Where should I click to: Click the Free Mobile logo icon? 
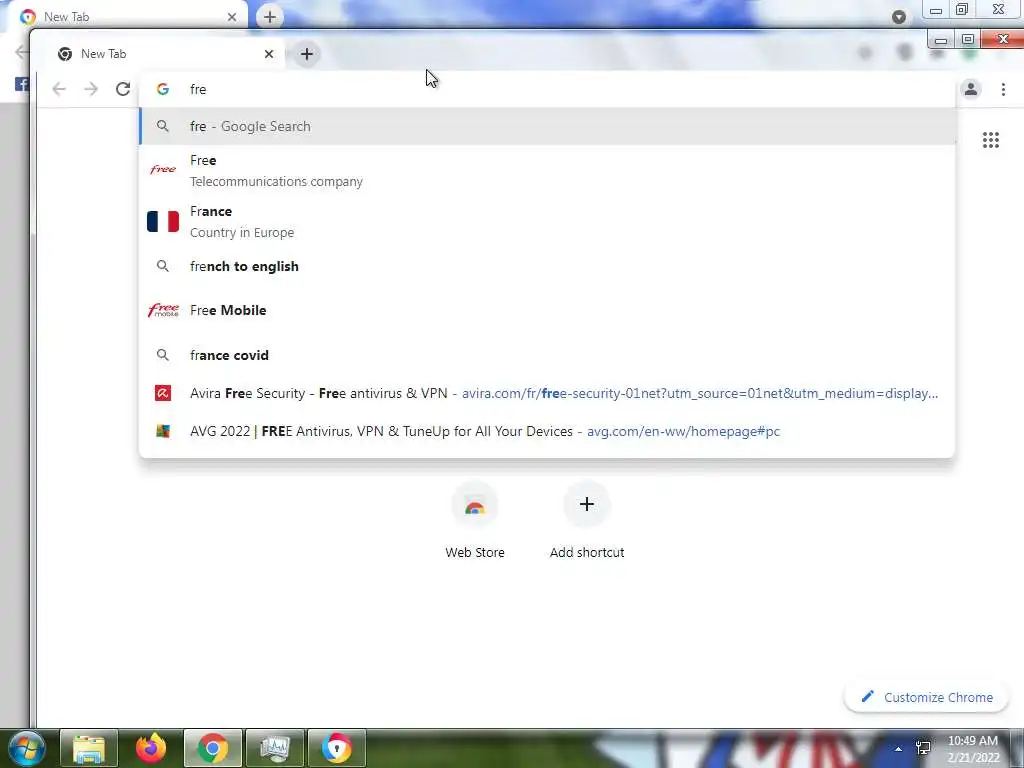click(x=163, y=310)
